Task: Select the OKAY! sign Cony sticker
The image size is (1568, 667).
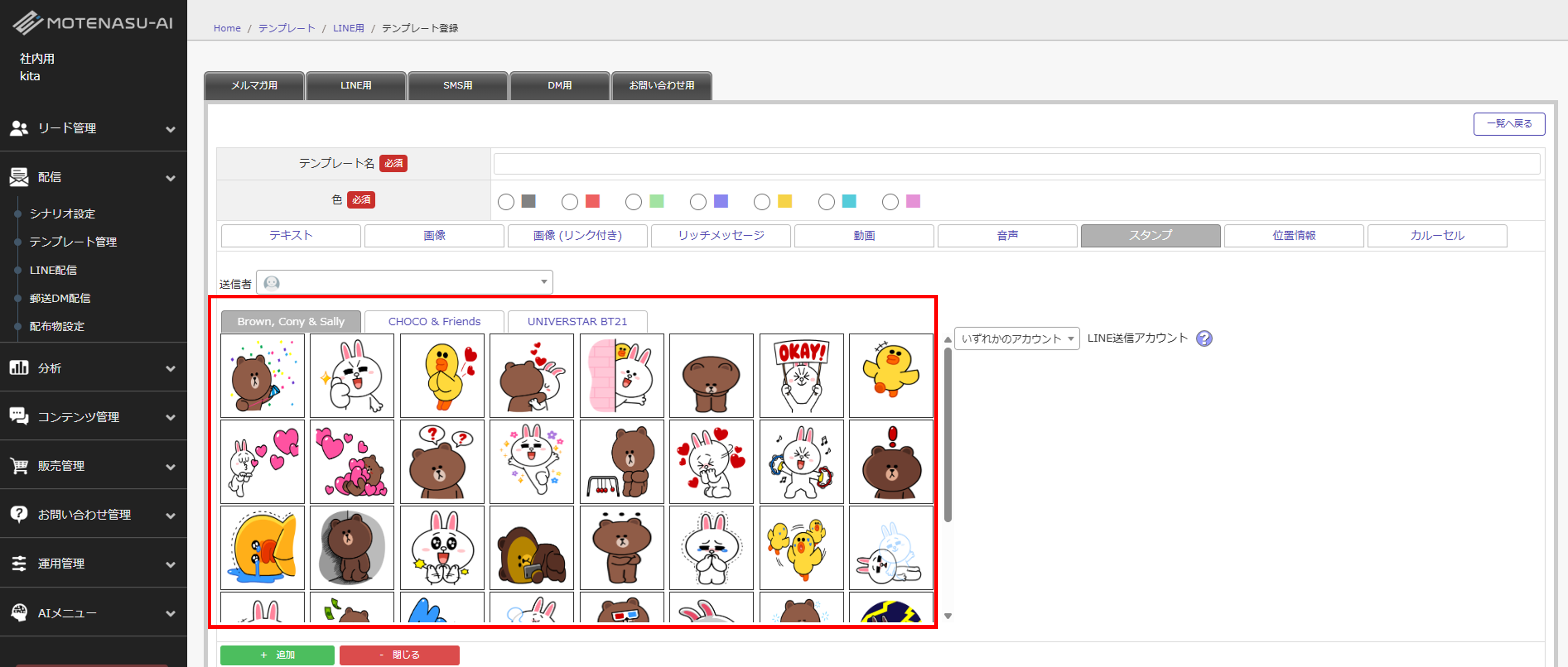Action: pyautogui.click(x=801, y=375)
